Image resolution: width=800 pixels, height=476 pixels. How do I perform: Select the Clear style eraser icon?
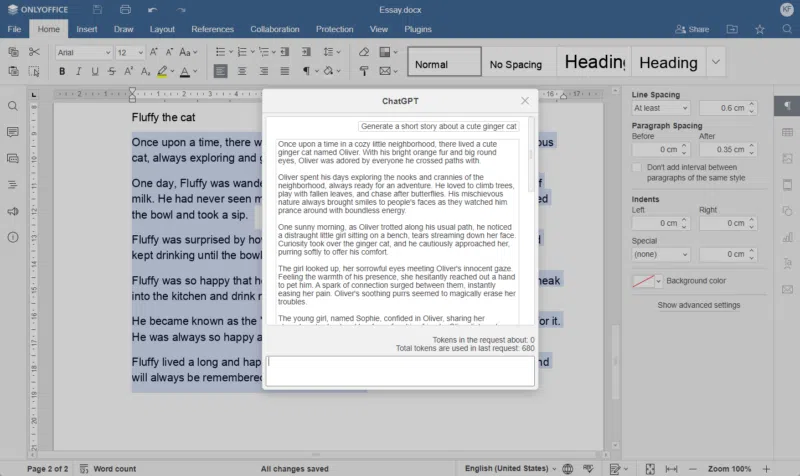[364, 52]
